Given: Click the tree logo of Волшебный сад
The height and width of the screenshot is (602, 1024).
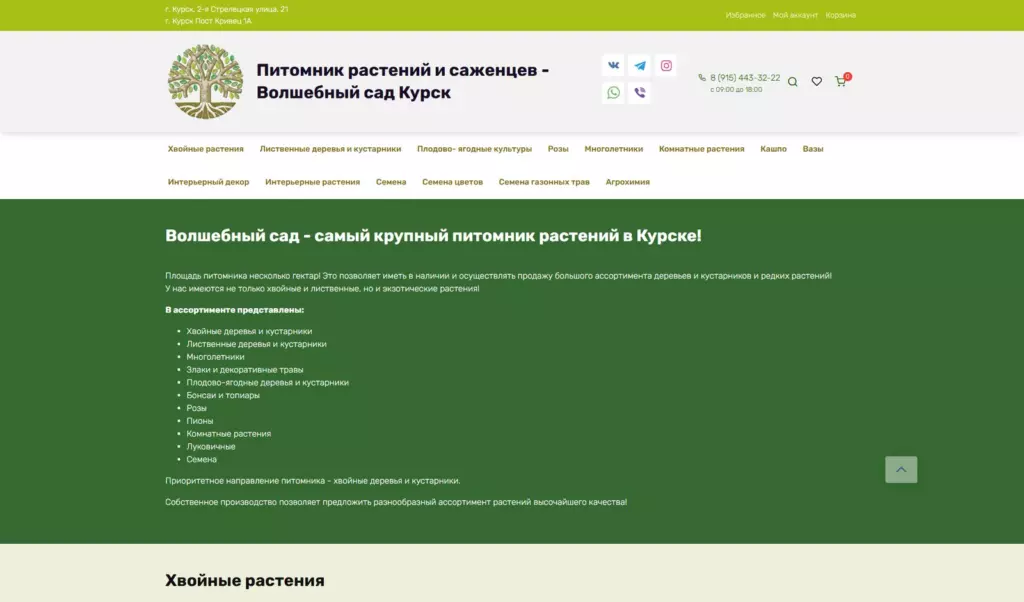Looking at the screenshot, I should [205, 82].
